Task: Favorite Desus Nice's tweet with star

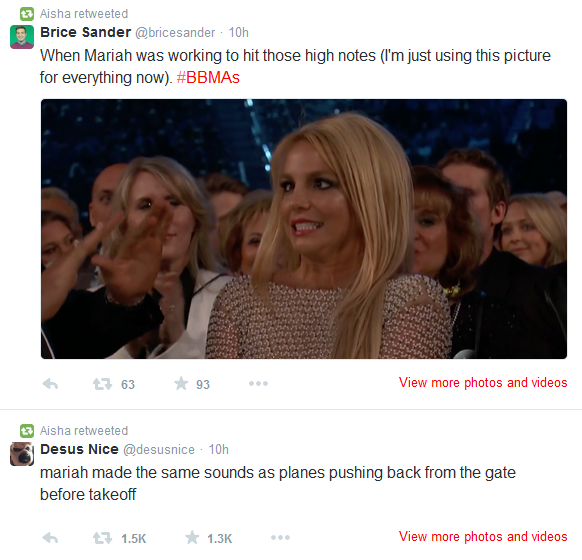Action: (192, 537)
